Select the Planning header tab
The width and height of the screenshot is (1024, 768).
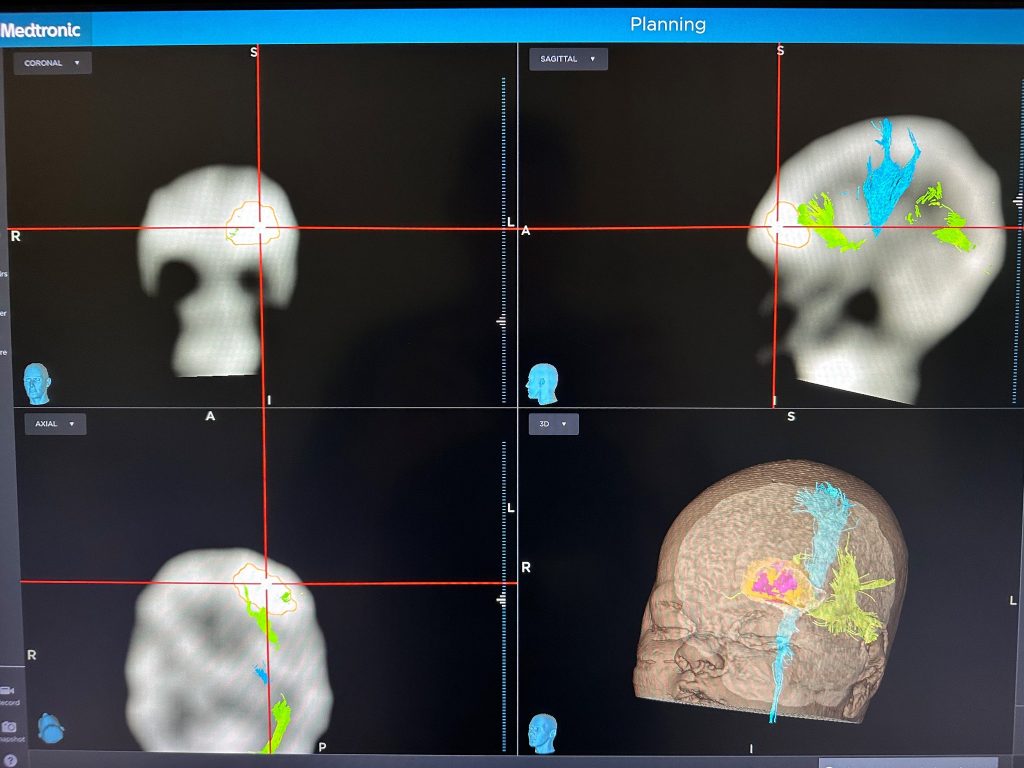pos(667,24)
